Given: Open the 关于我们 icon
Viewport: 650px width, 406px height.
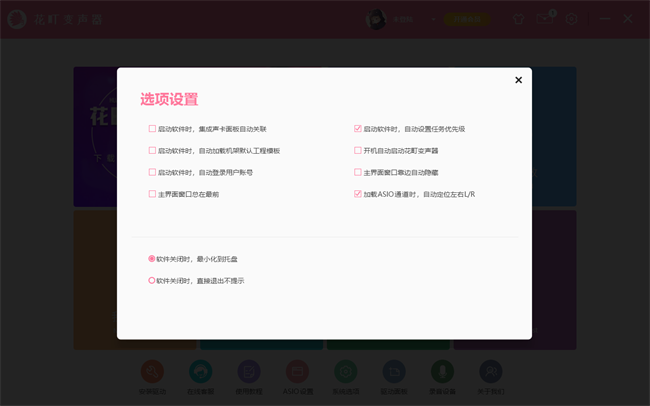Looking at the screenshot, I should (x=490, y=373).
